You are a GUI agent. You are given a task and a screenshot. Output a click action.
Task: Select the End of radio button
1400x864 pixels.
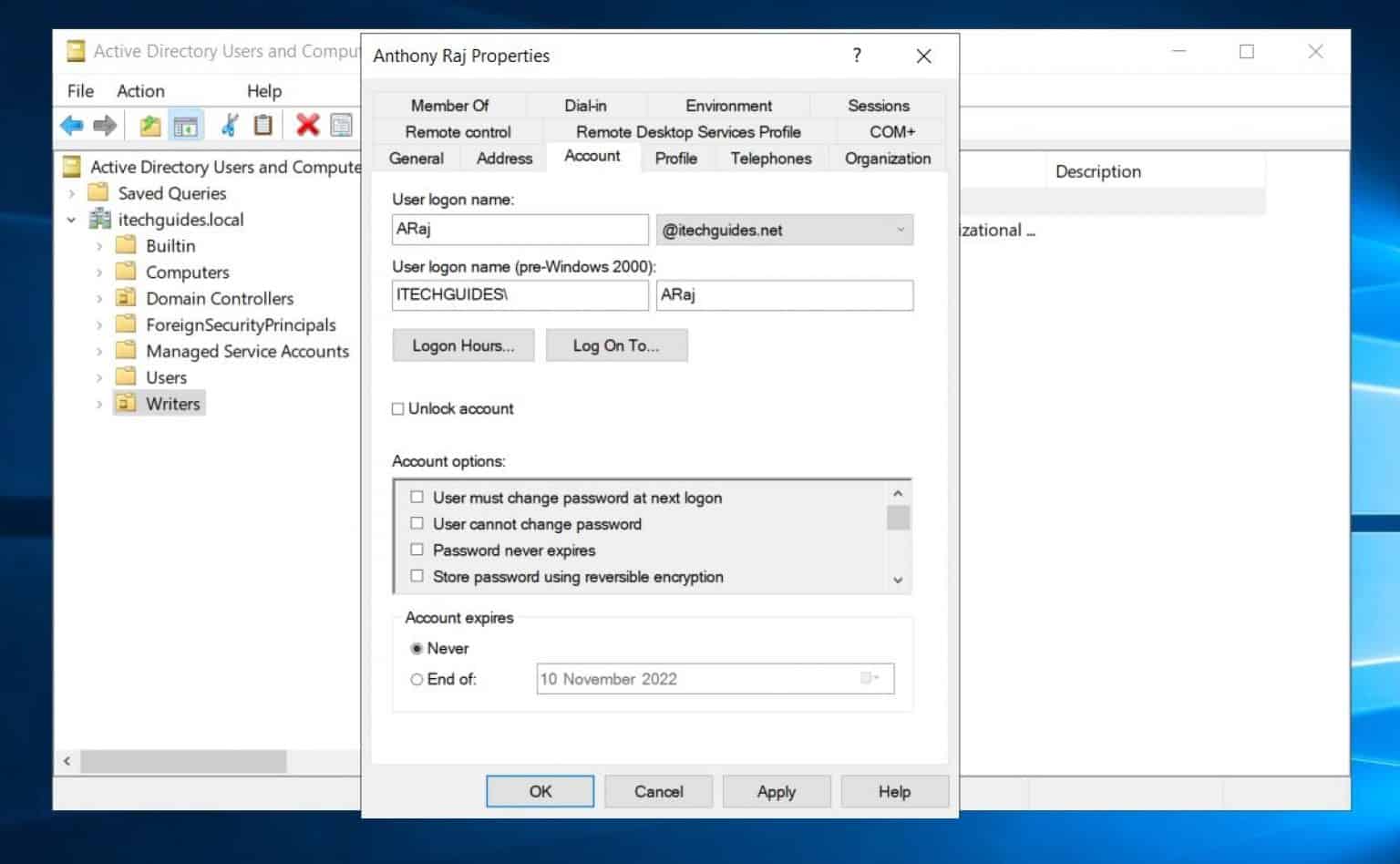point(417,679)
